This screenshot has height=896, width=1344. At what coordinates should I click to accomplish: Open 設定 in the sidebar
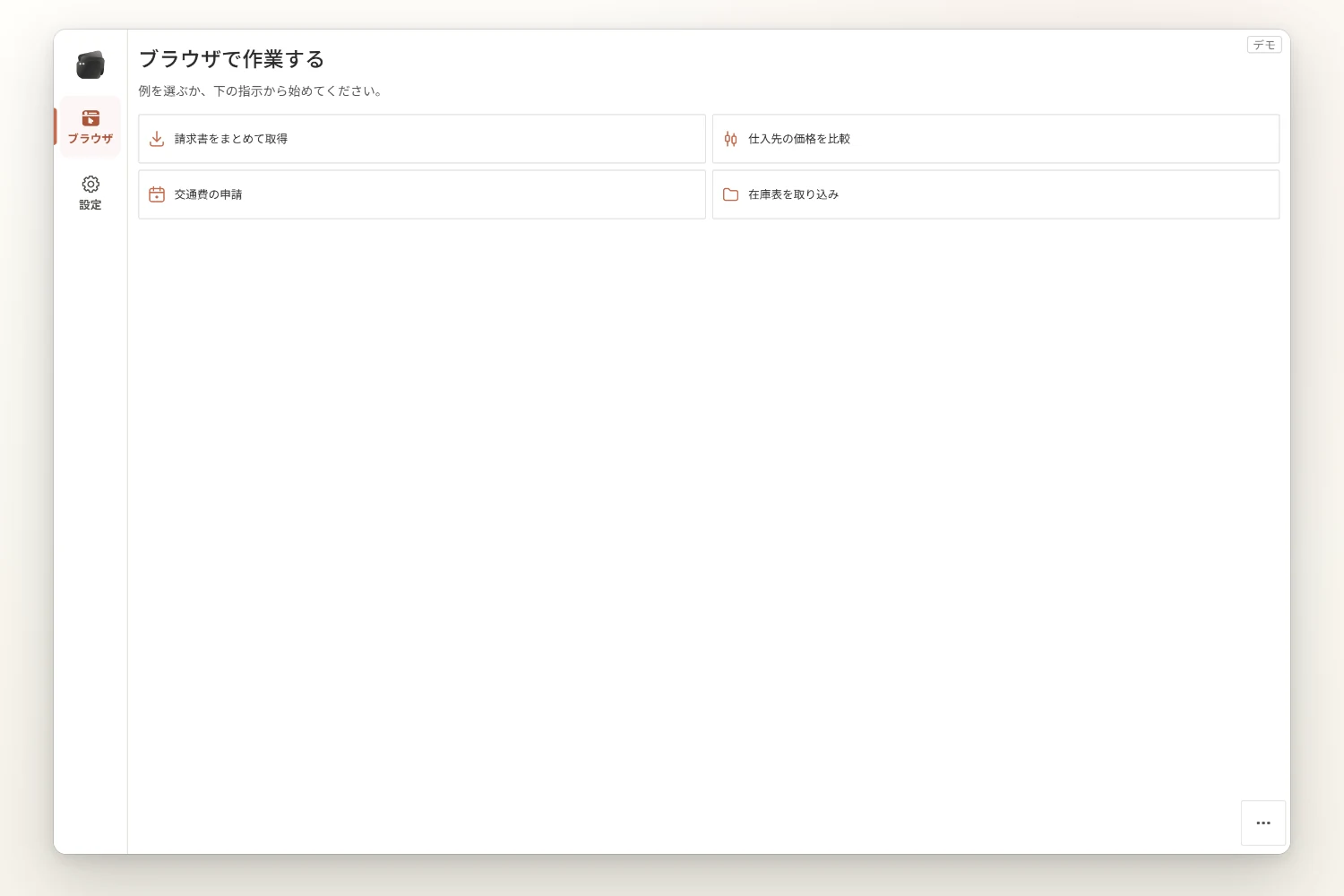coord(90,193)
